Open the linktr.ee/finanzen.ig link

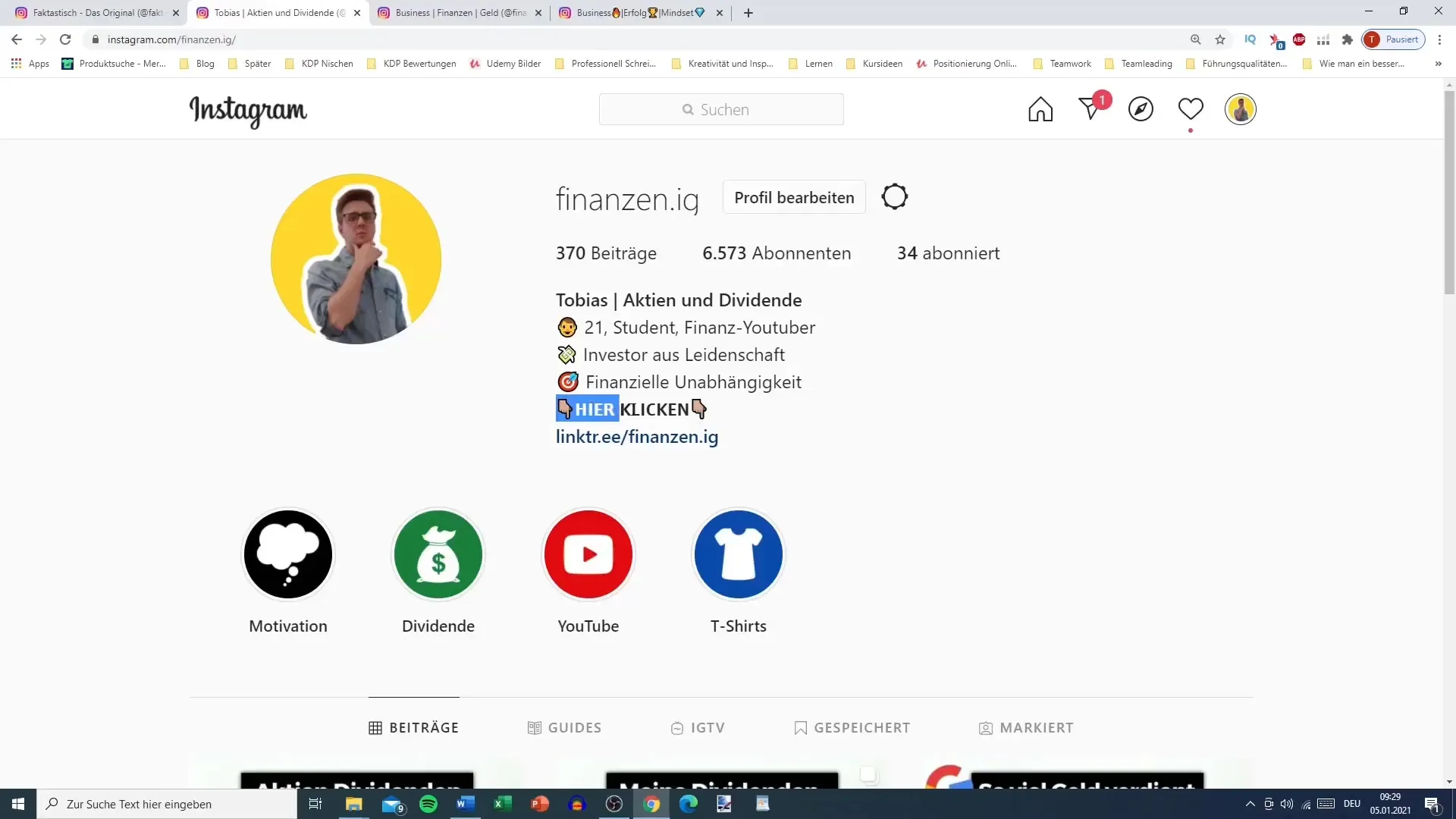pos(637,437)
